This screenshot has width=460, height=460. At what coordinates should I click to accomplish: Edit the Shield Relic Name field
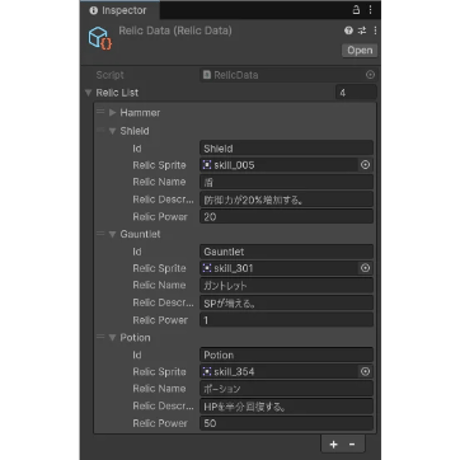pos(286,182)
